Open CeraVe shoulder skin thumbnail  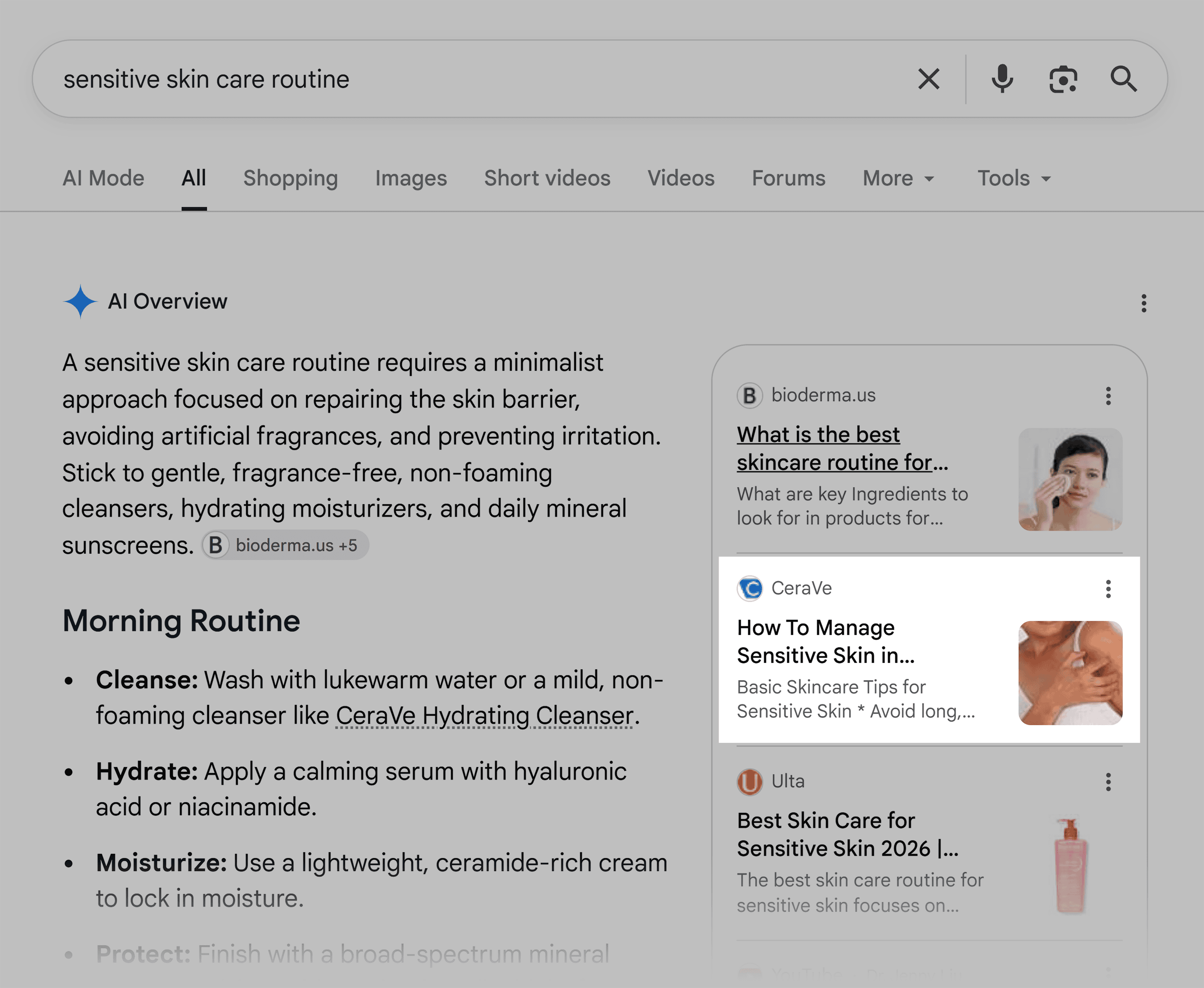click(x=1070, y=673)
